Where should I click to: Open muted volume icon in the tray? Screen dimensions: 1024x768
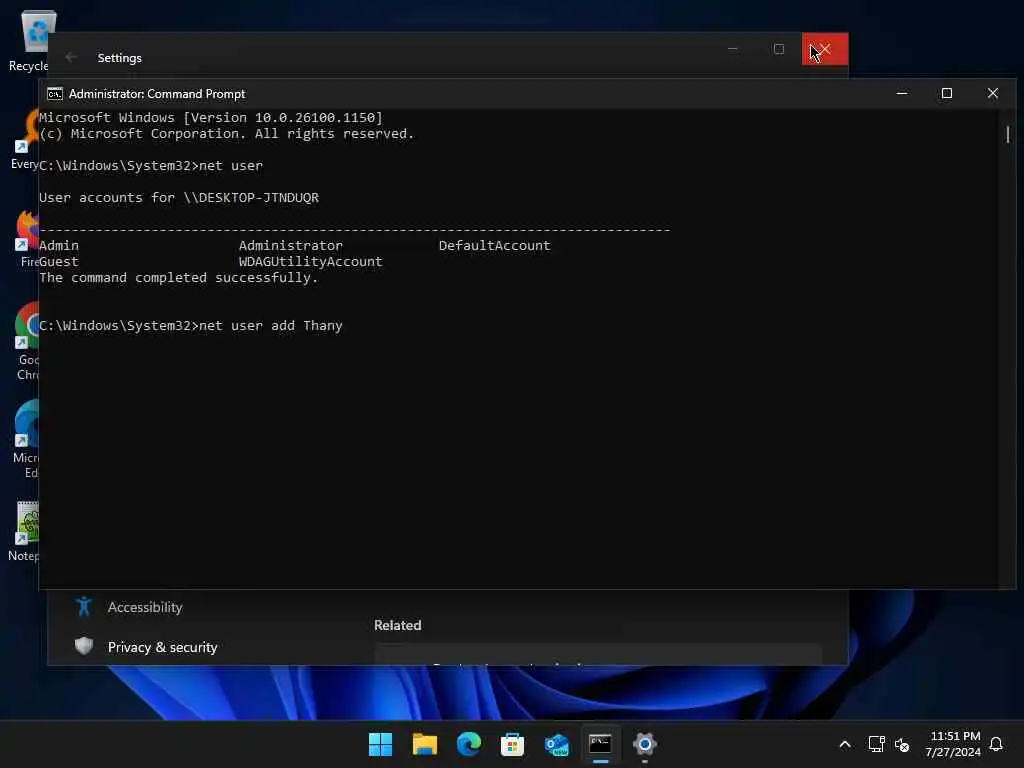click(902, 744)
